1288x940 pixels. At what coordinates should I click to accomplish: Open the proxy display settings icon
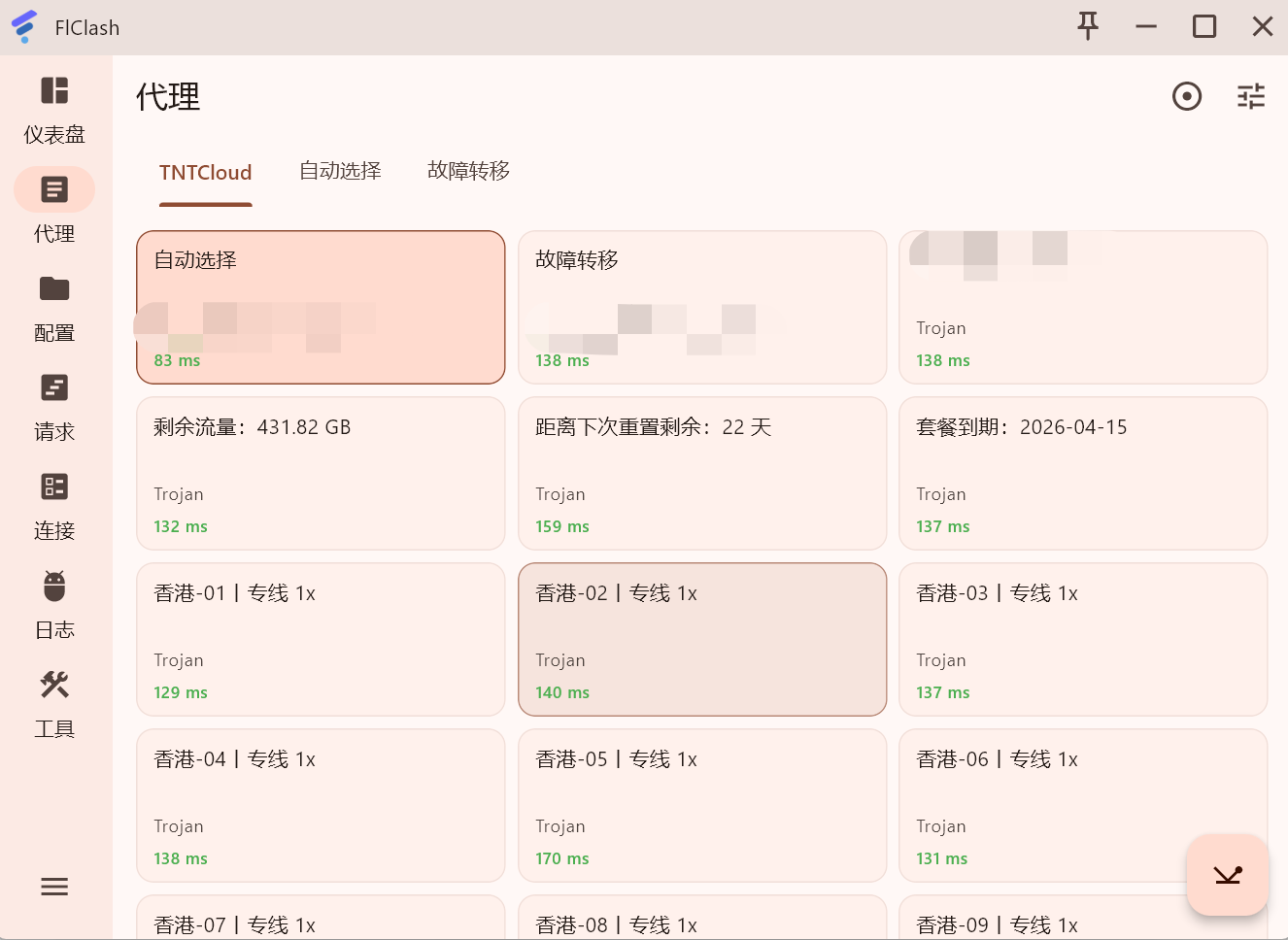click(x=1251, y=96)
